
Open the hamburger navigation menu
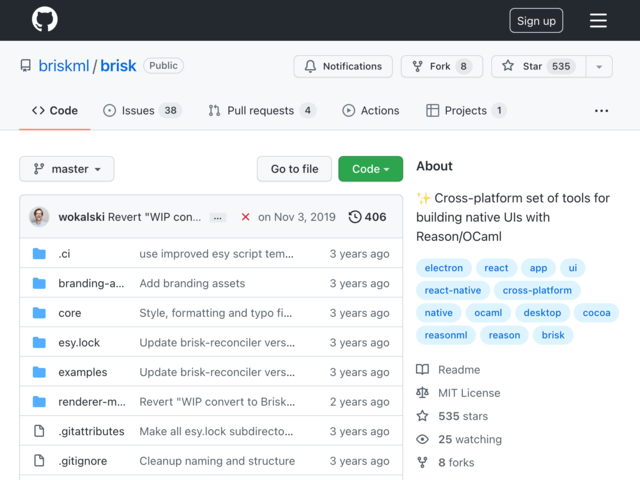598,20
